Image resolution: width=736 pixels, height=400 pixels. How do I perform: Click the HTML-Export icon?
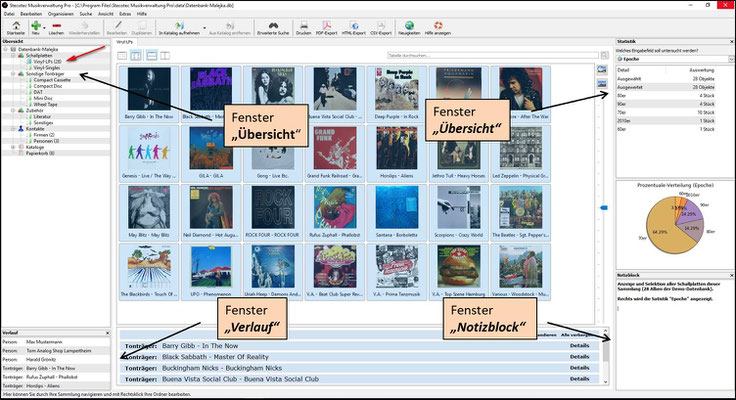pos(354,28)
